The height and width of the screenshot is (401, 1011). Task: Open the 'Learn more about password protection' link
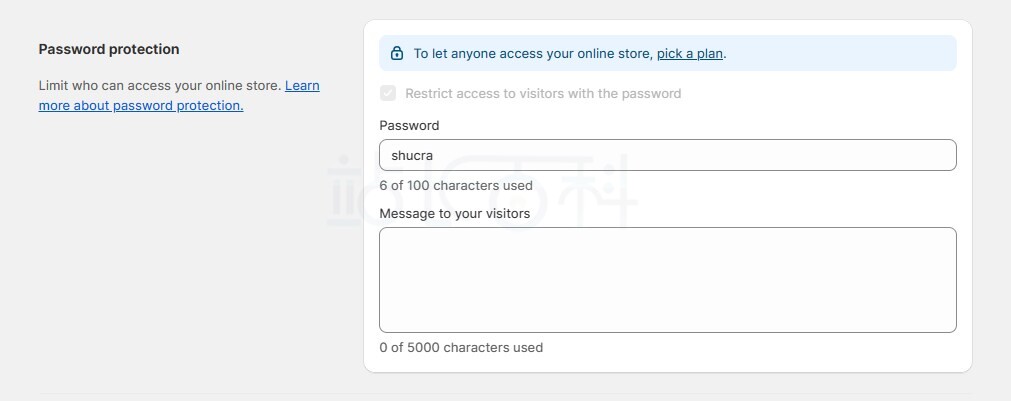click(179, 95)
